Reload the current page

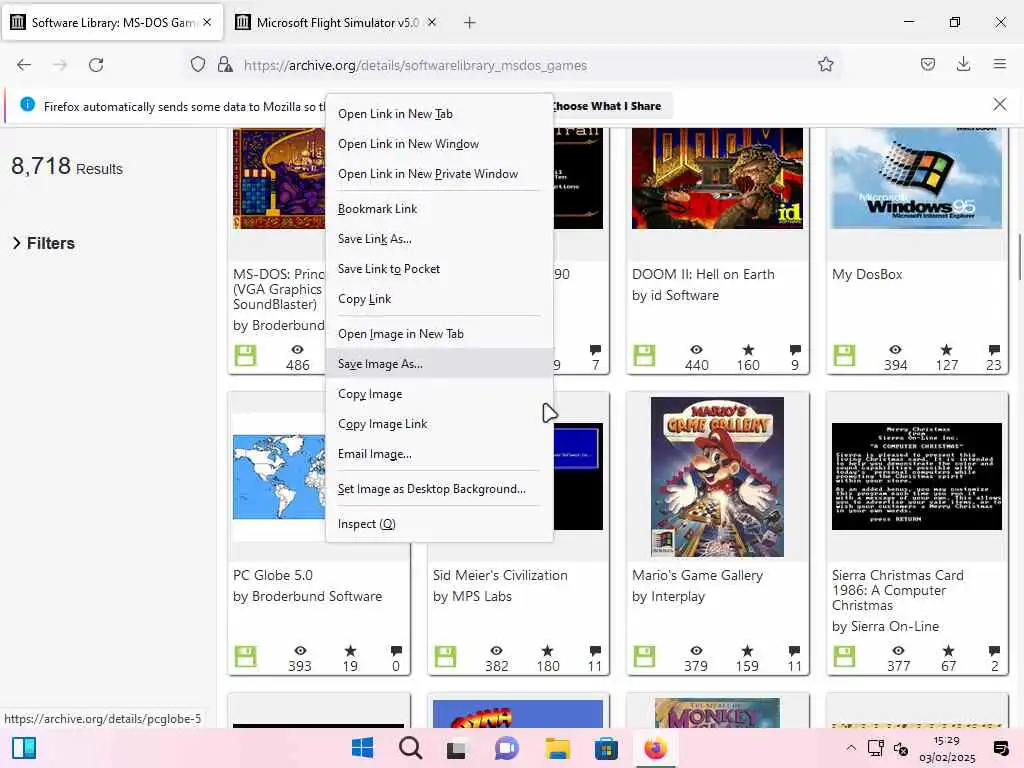pyautogui.click(x=96, y=65)
